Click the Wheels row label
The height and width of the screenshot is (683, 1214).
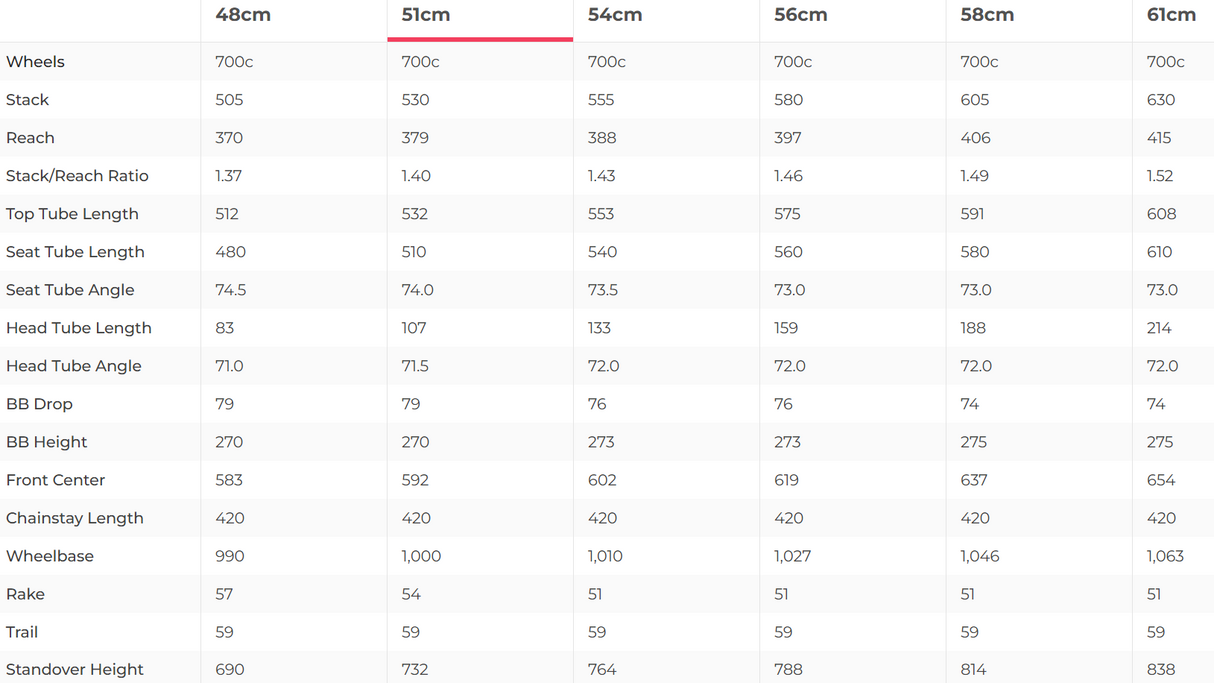coord(35,62)
